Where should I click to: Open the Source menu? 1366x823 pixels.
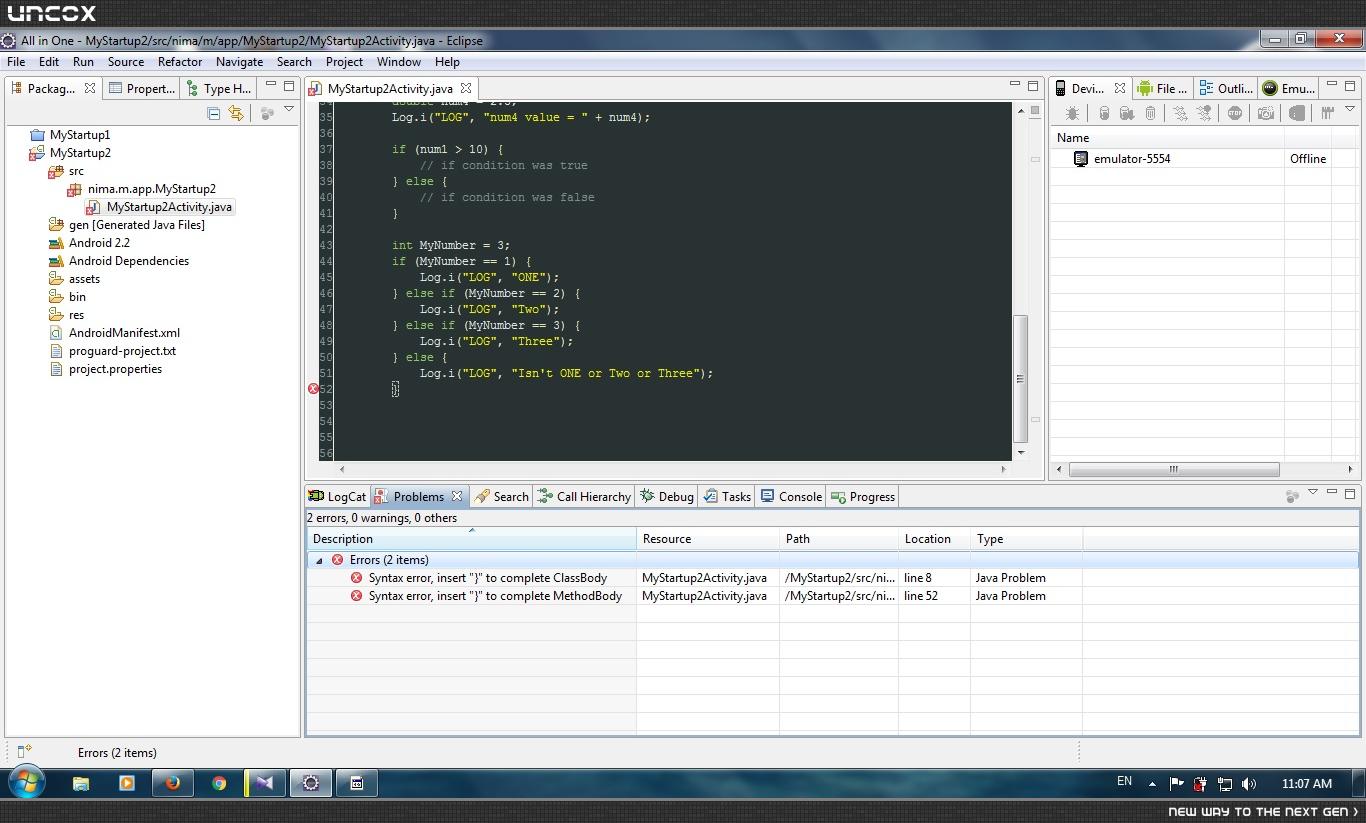(126, 62)
